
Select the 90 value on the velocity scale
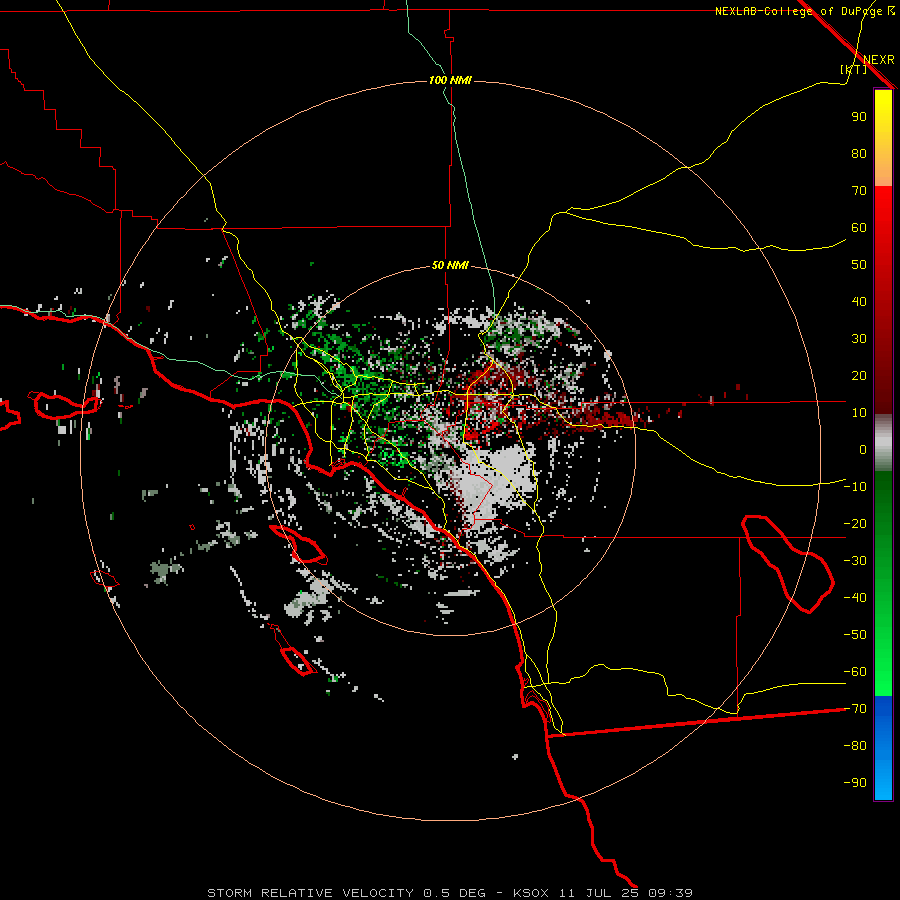(859, 117)
